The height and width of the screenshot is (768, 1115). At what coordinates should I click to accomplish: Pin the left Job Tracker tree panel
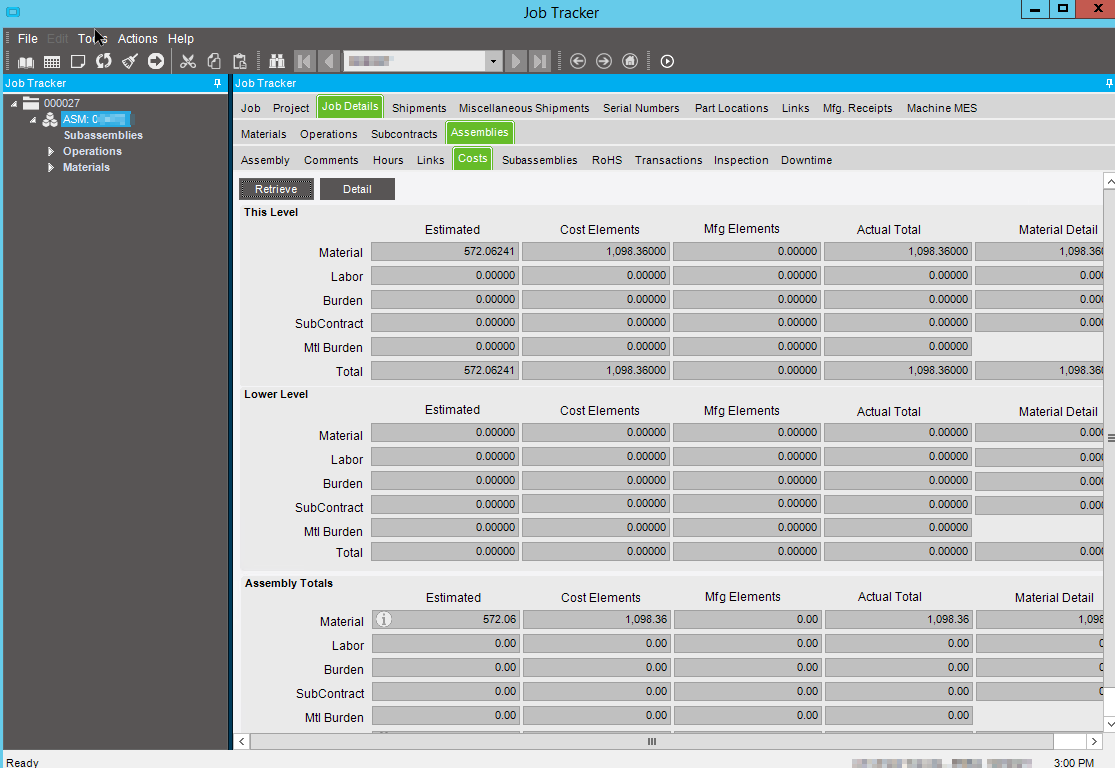pos(218,83)
